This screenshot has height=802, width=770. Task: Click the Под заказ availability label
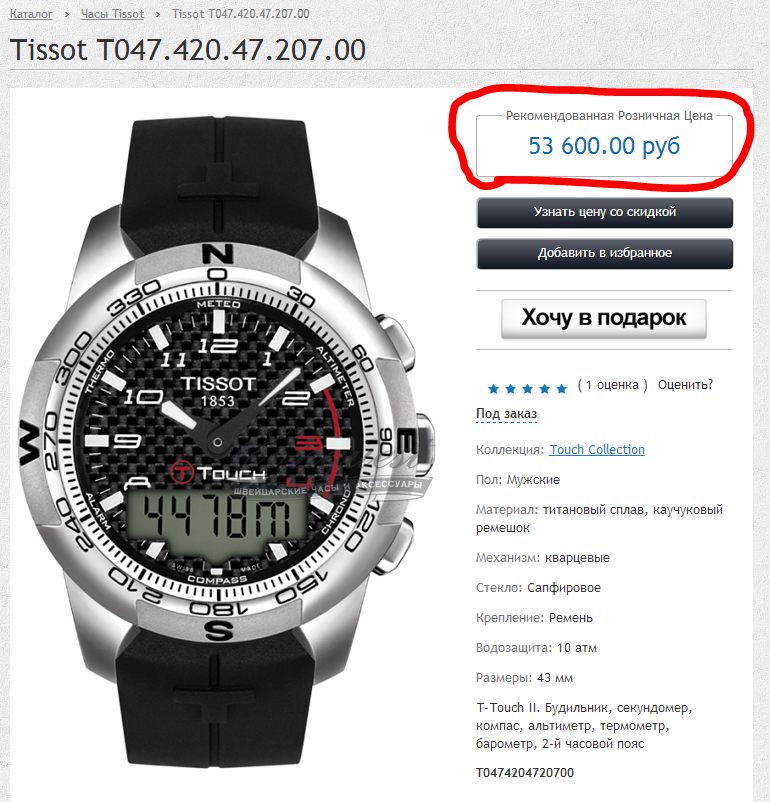(507, 414)
